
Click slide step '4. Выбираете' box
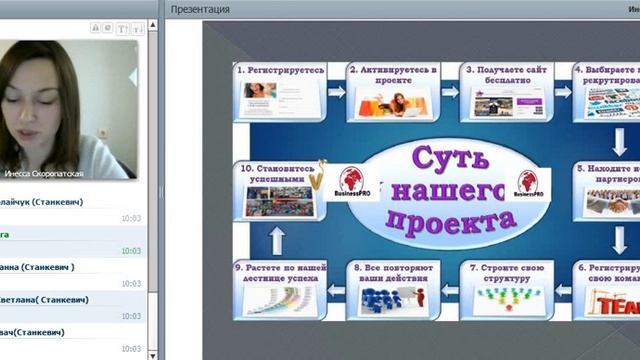(607, 92)
